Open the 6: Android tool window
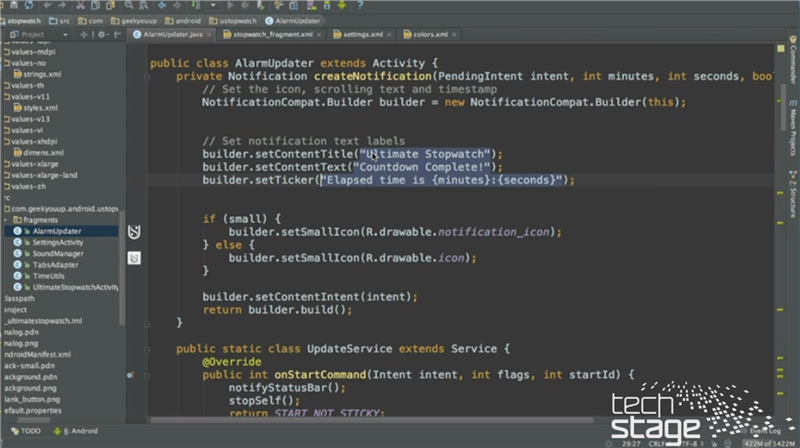800x448 pixels. coord(76,431)
